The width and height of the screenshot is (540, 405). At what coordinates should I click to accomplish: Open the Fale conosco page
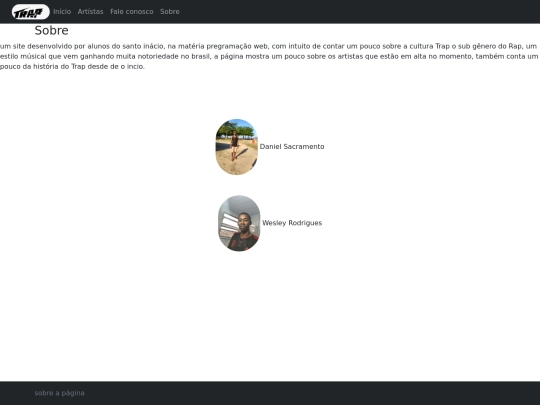(132, 12)
